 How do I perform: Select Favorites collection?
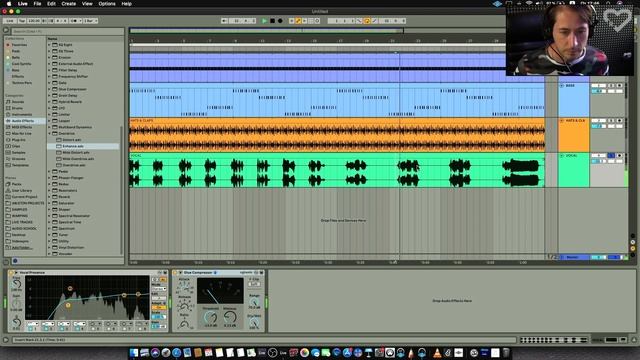tap(20, 45)
